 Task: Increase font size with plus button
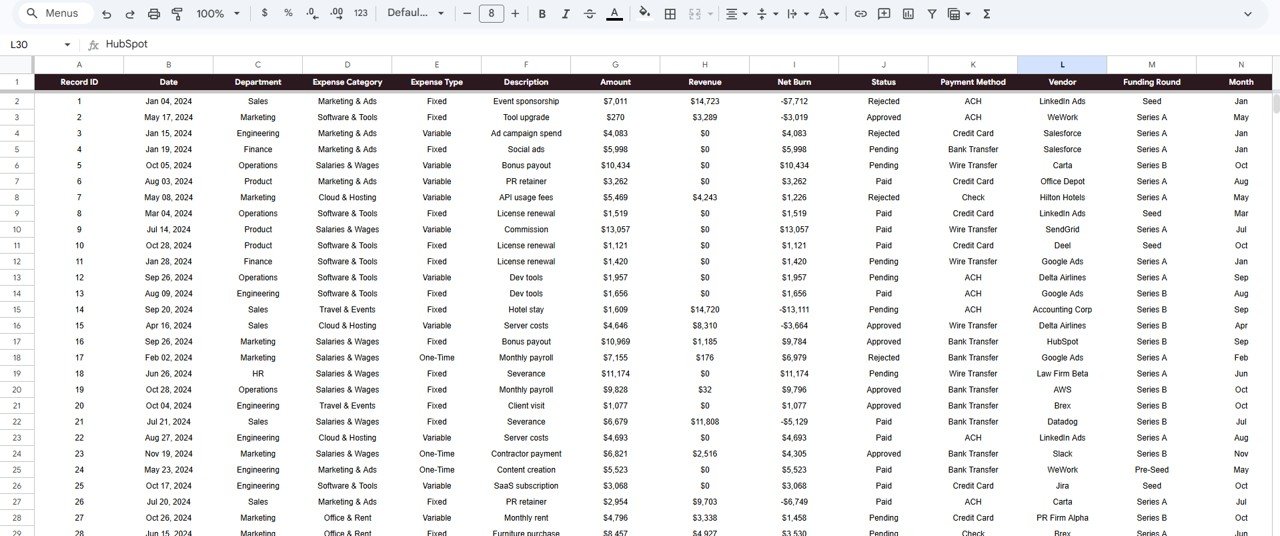(515, 14)
